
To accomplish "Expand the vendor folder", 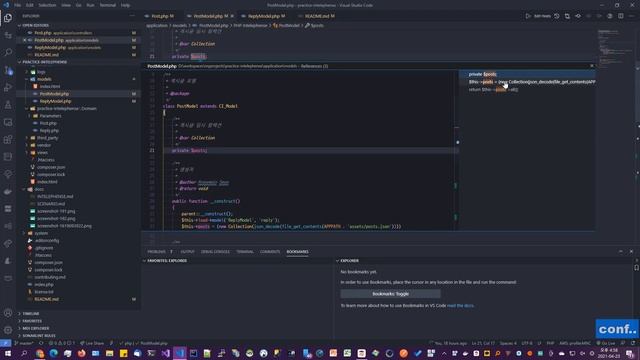I will click(x=44, y=145).
